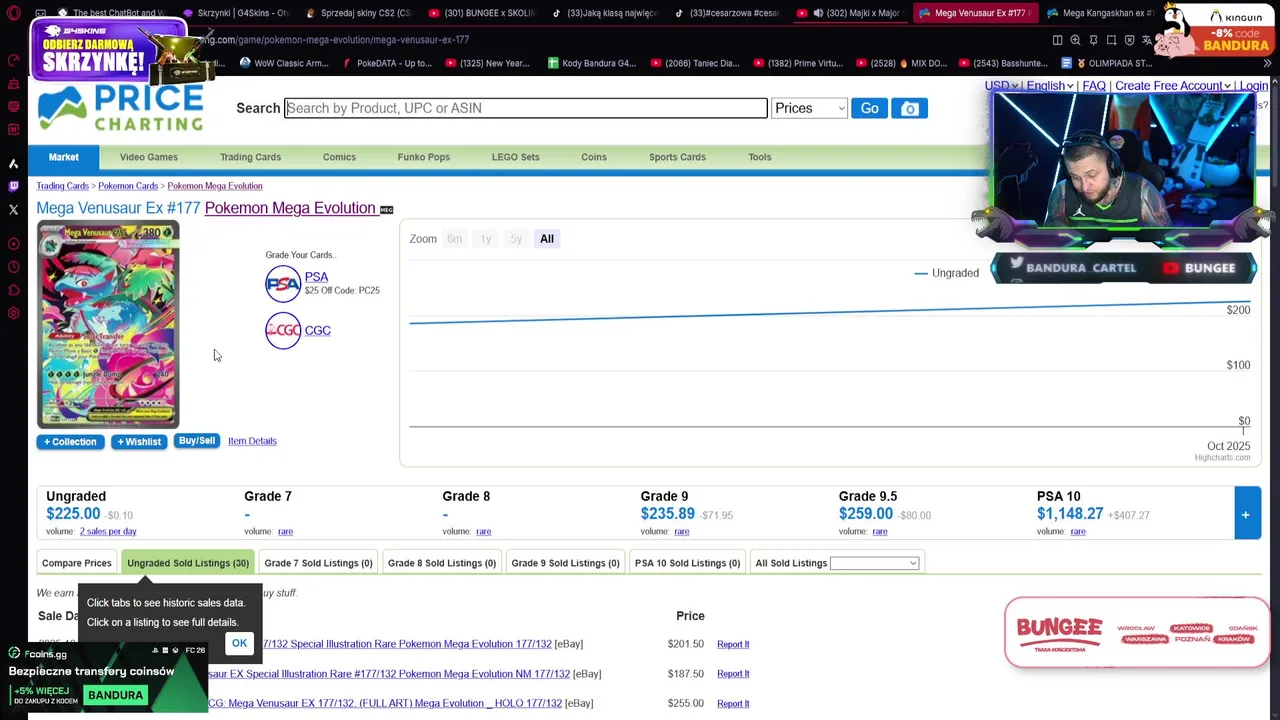Click the zoom magnifier icon in address bar
Image resolution: width=1280 pixels, height=720 pixels.
[x=1075, y=40]
